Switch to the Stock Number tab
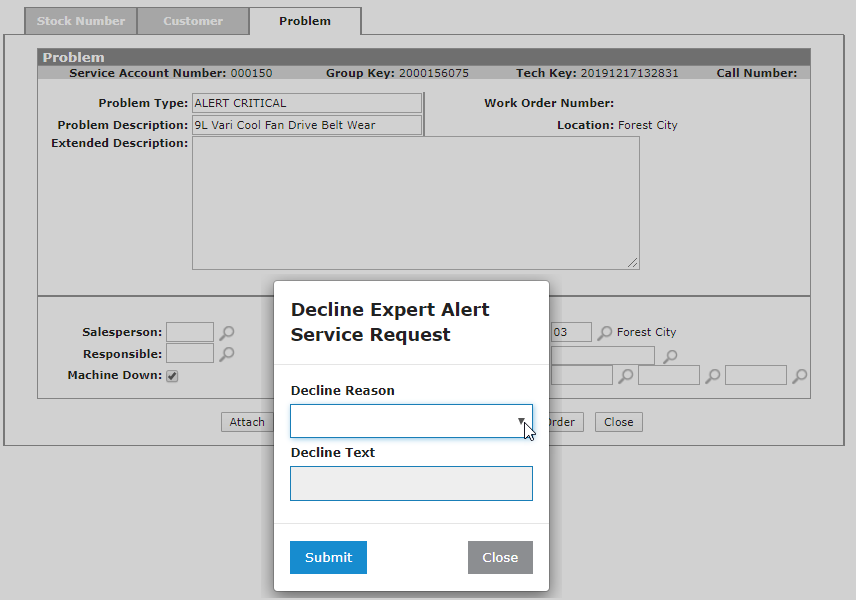 (x=81, y=21)
